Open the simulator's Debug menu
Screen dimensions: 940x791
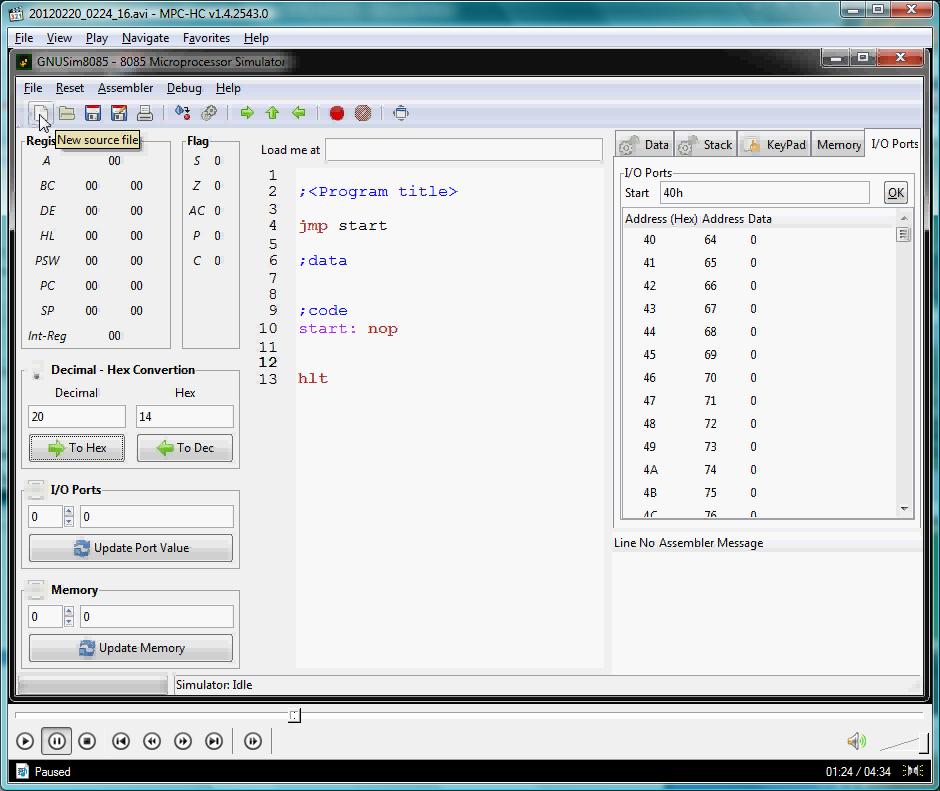click(x=184, y=88)
